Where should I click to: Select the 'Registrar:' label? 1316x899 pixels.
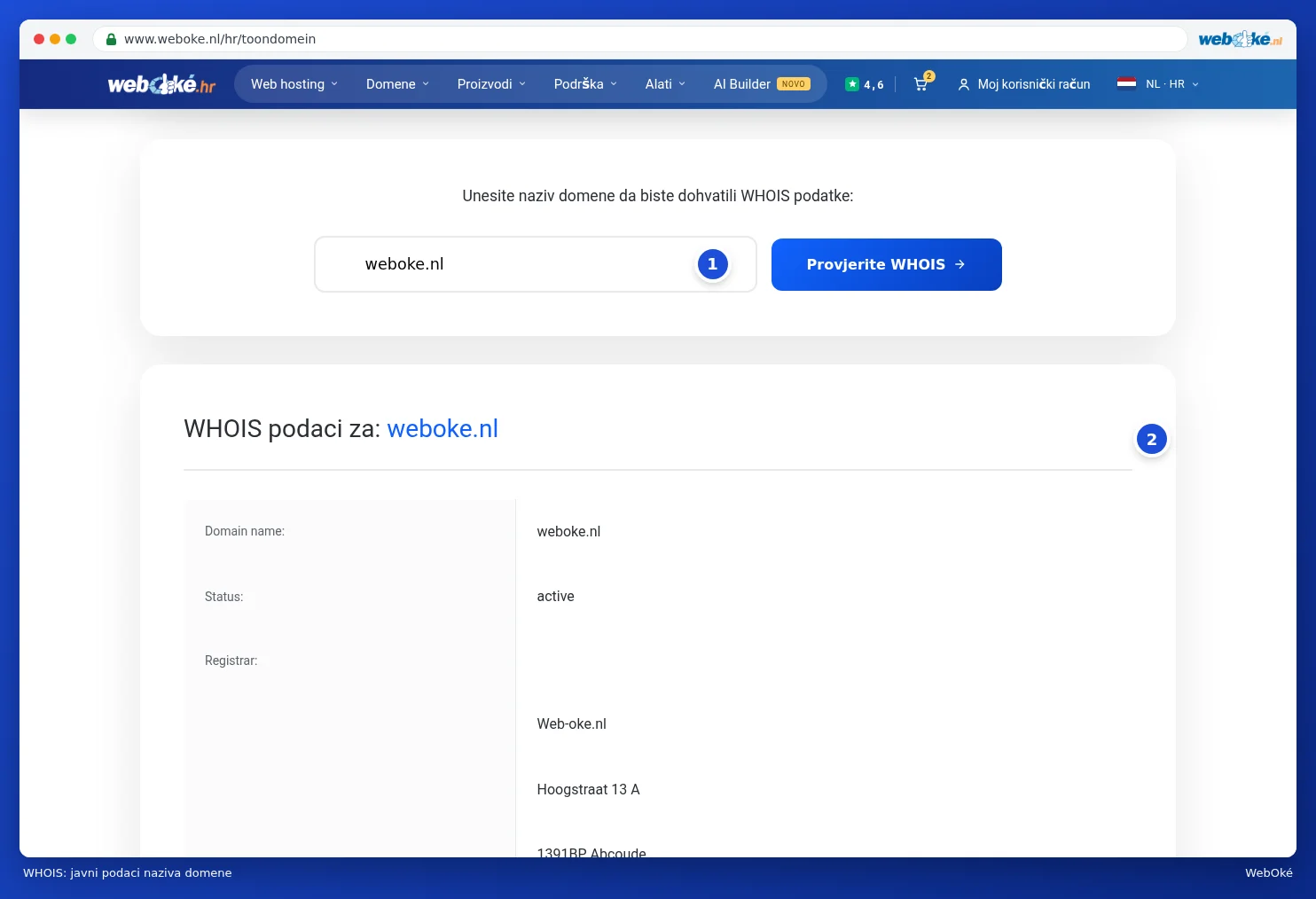point(231,661)
